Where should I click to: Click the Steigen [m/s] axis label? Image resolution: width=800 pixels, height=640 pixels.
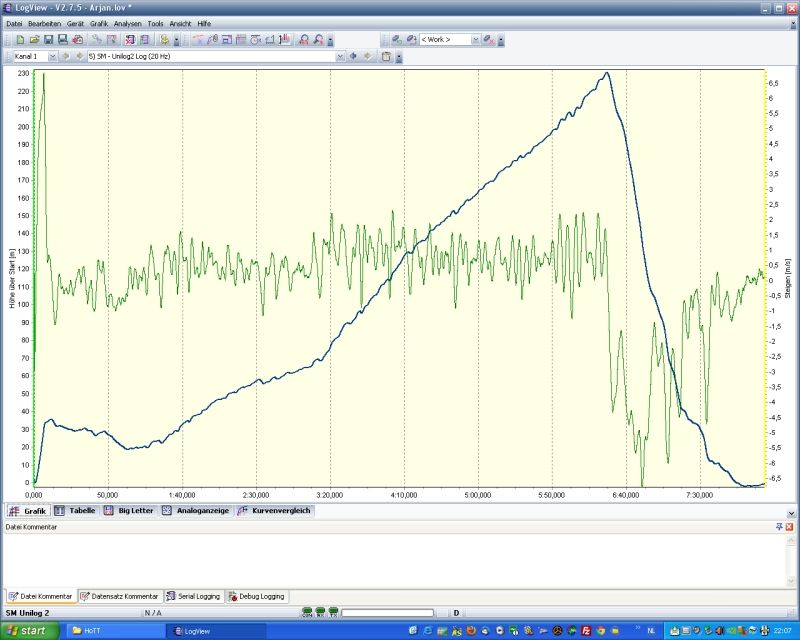coord(787,278)
